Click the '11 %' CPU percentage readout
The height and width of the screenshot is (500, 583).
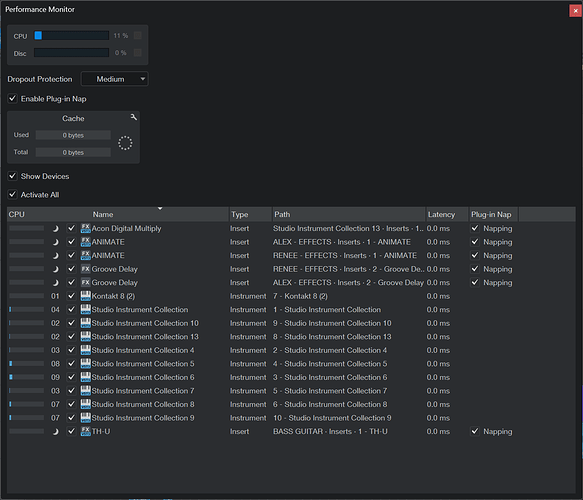click(120, 35)
